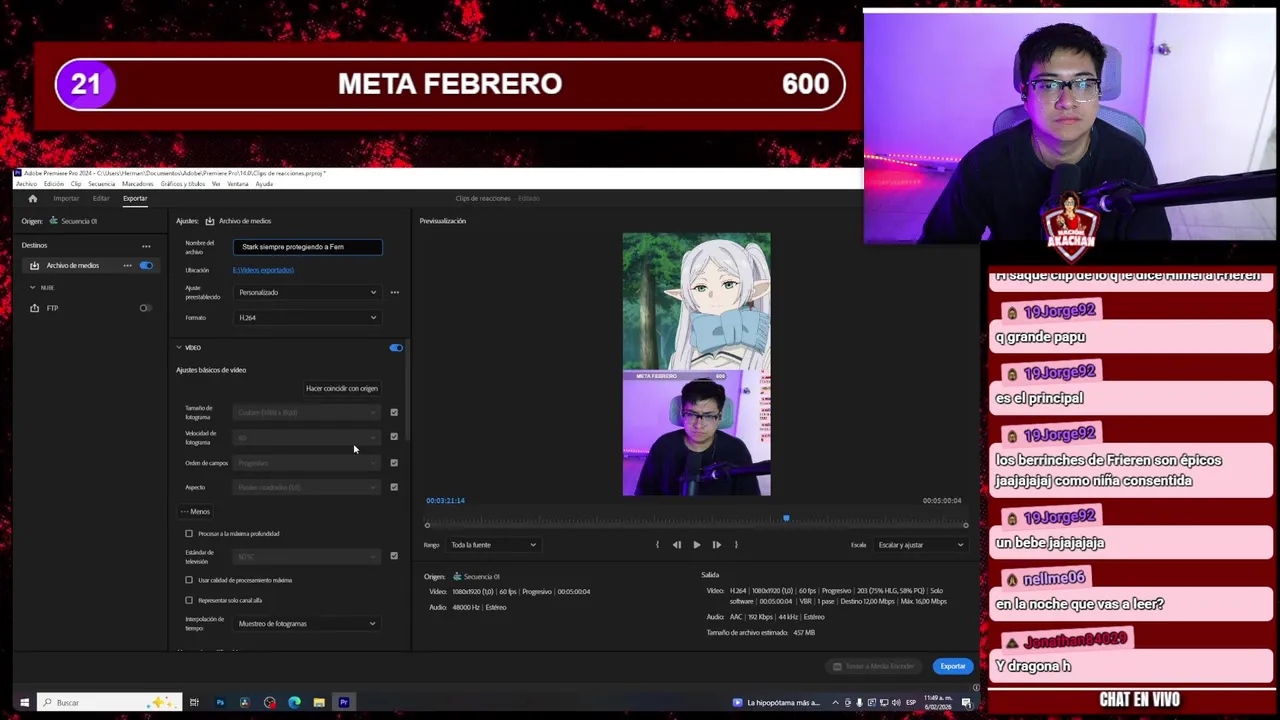Open Secuencia menu
1280x720 pixels.
[x=101, y=184]
